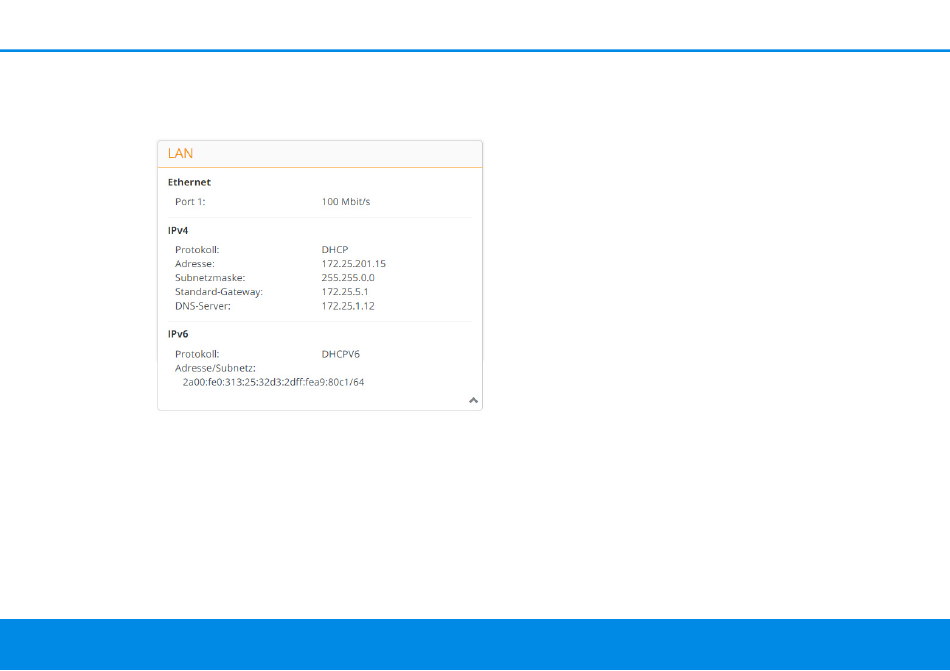
Task: Click the Adresse/Subnetz label
Action: point(215,368)
